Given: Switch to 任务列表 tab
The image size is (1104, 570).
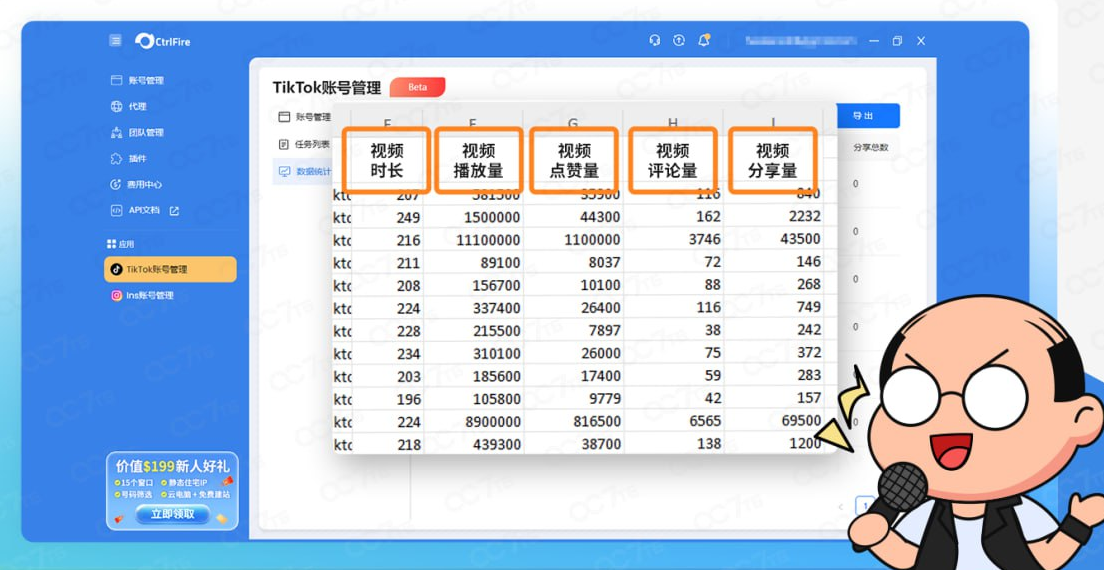Looking at the screenshot, I should 304,144.
